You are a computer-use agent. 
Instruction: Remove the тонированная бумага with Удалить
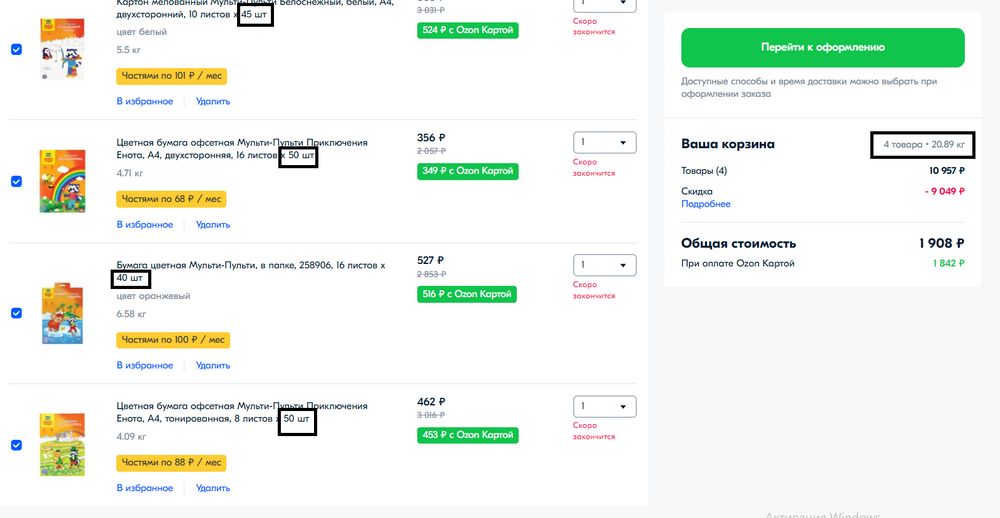pyautogui.click(x=213, y=489)
